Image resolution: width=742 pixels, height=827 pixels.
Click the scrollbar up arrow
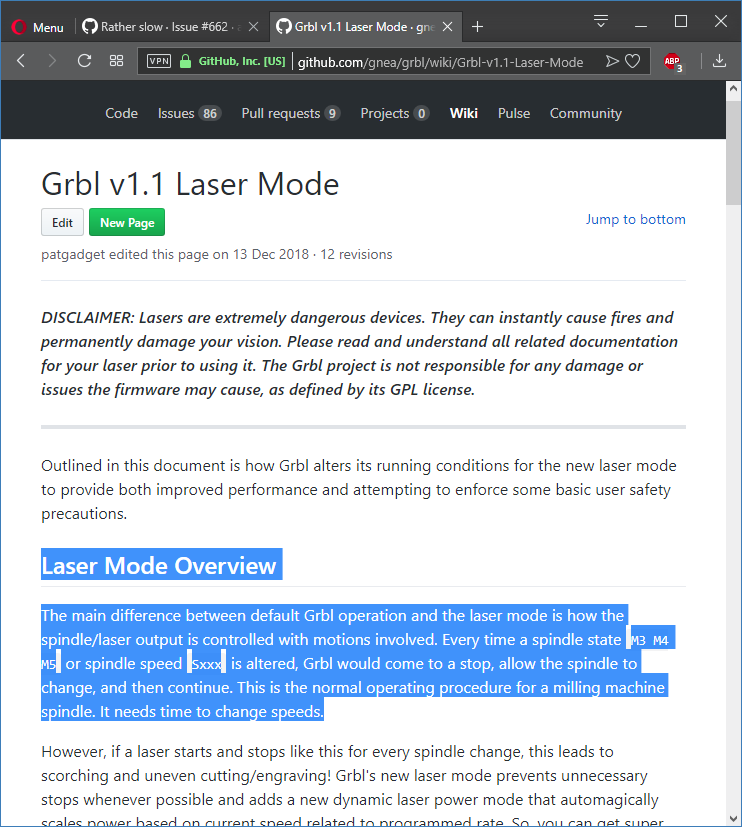tap(733, 89)
